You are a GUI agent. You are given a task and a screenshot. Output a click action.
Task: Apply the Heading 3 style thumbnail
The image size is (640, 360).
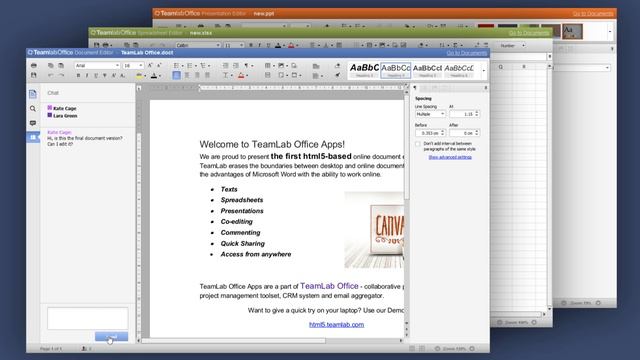(x=427, y=70)
